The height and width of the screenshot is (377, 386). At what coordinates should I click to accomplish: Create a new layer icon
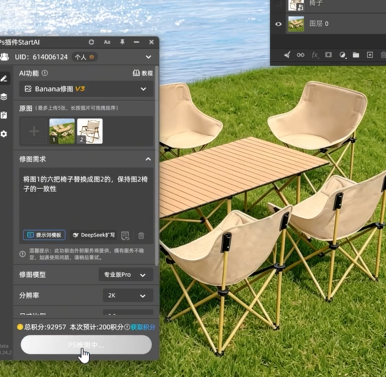[x=370, y=55]
